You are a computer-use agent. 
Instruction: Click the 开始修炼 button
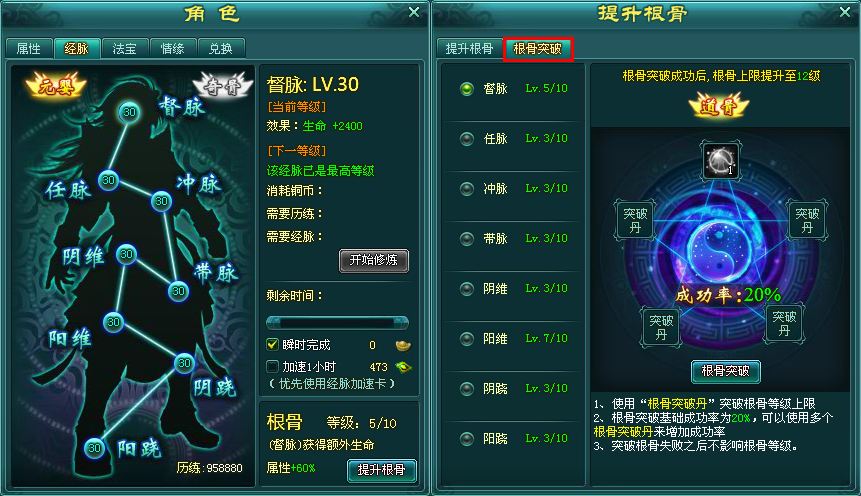tap(374, 260)
